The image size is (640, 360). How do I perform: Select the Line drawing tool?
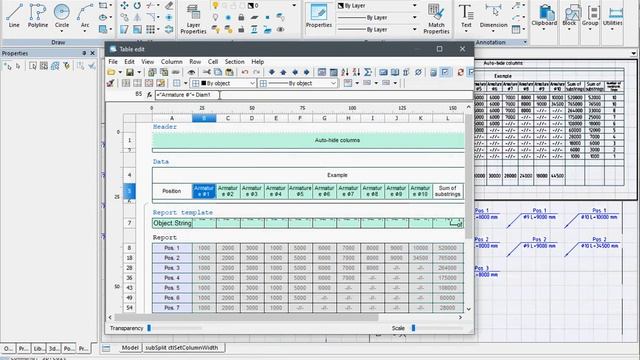[14, 16]
